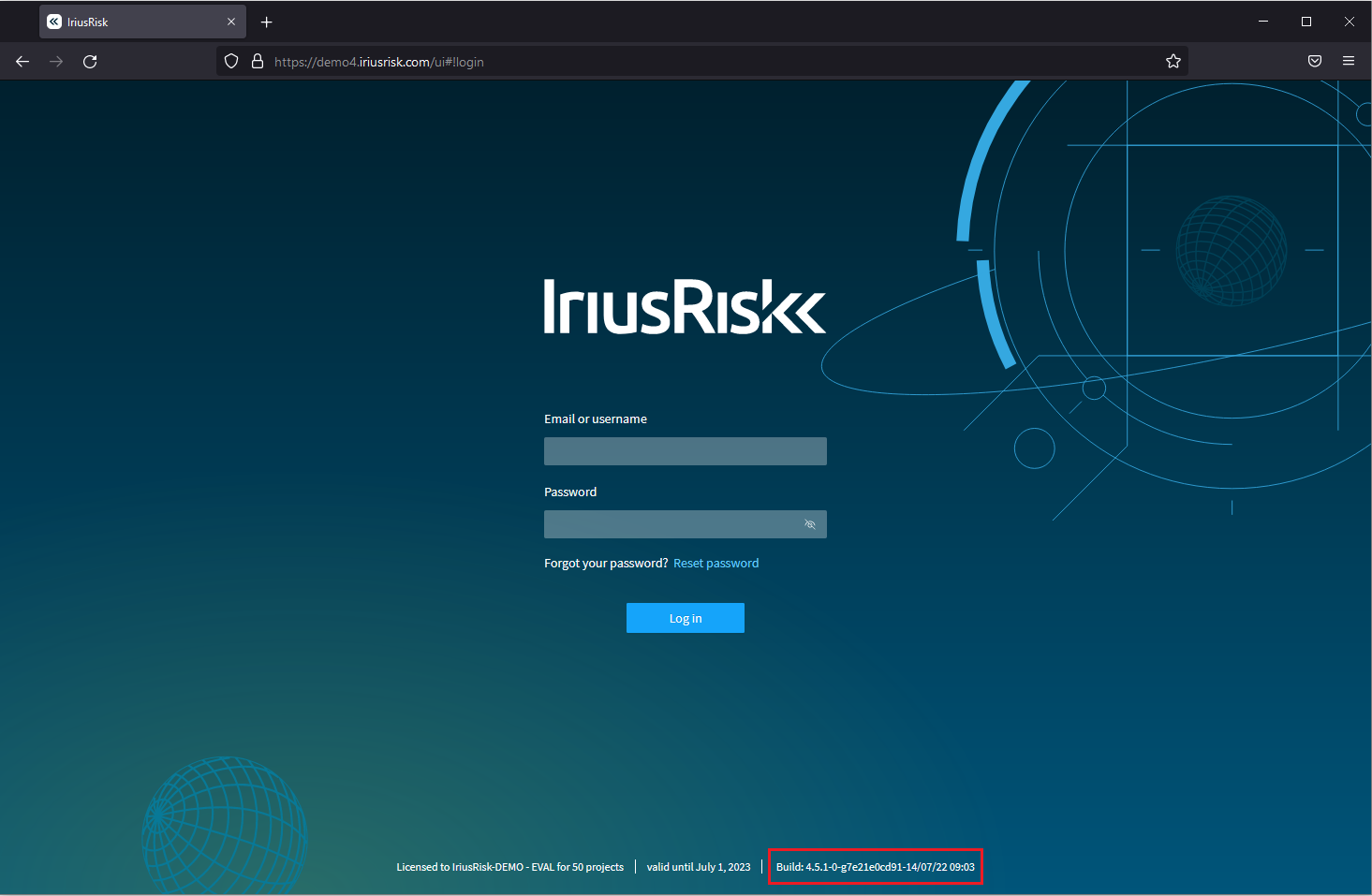Image resolution: width=1372 pixels, height=896 pixels.
Task: Open a new browser tab with the plus button
Action: point(266,22)
